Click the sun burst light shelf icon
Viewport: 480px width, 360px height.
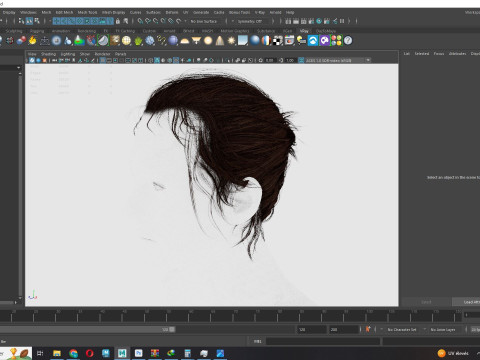click(231, 41)
